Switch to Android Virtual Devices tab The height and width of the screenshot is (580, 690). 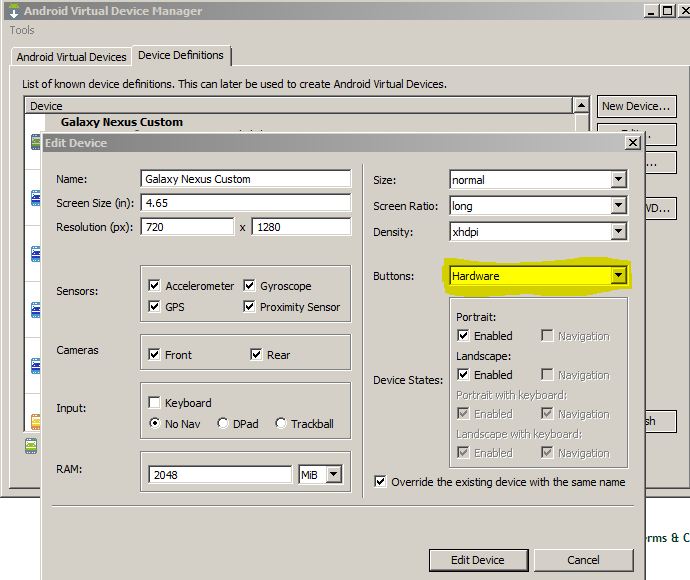click(71, 57)
